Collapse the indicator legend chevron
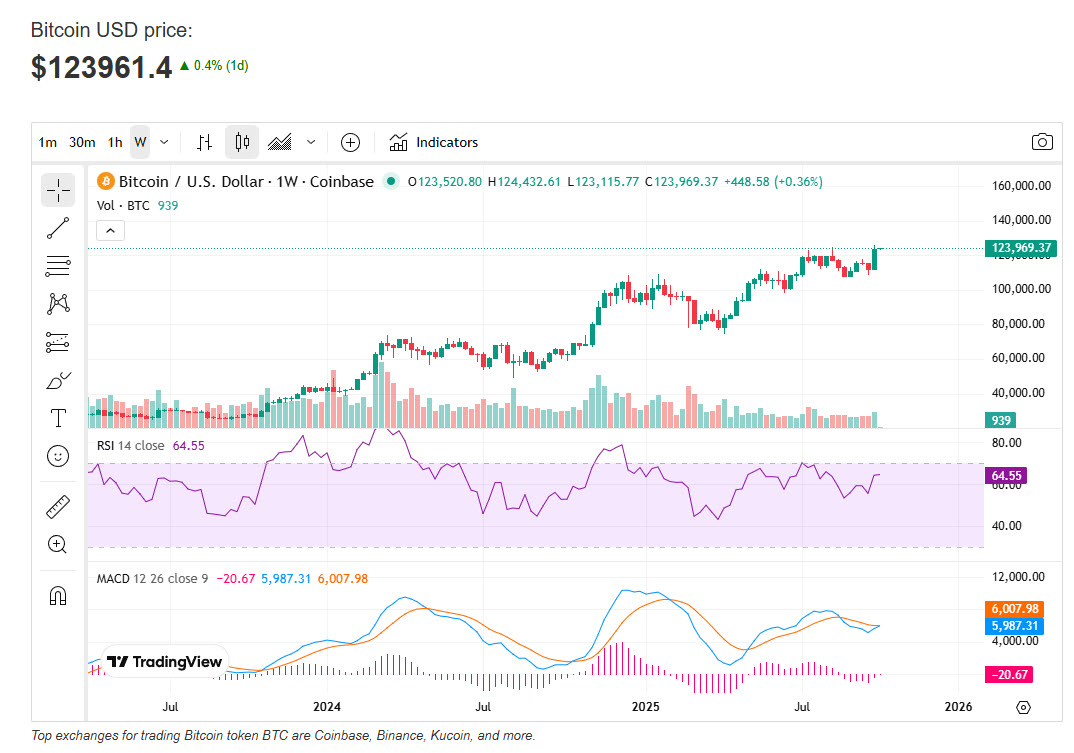Image resolution: width=1074 pixels, height=753 pixels. pyautogui.click(x=111, y=231)
